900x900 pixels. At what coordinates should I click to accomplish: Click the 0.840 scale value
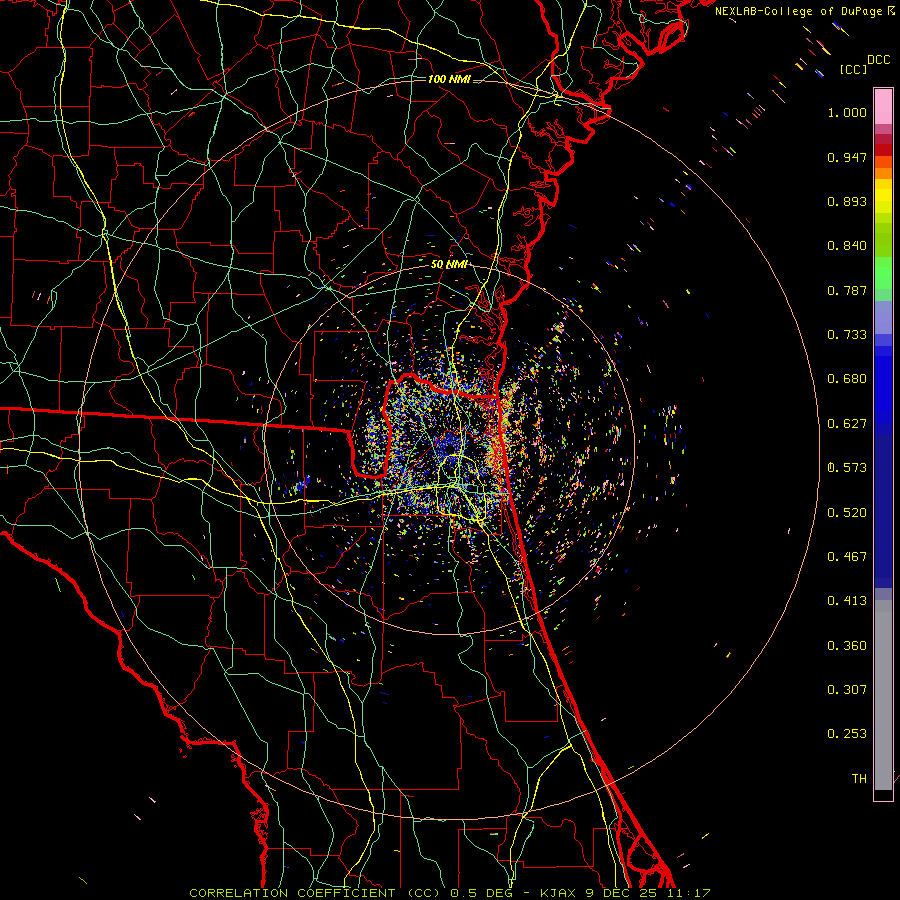[847, 246]
